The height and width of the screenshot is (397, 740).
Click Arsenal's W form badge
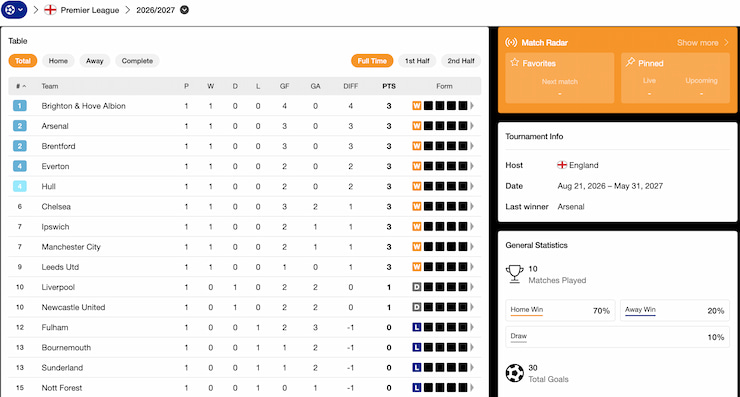pos(417,126)
